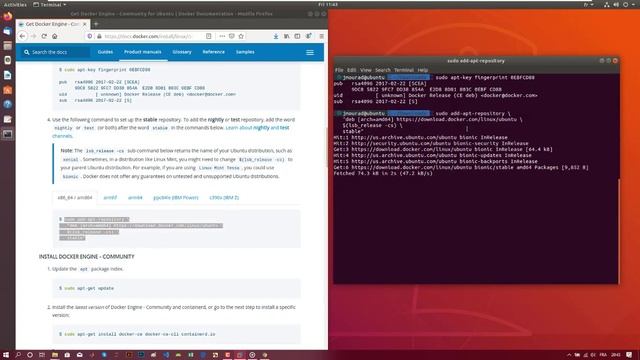
Task: Open the File menu in the terminal
Action: point(339,70)
